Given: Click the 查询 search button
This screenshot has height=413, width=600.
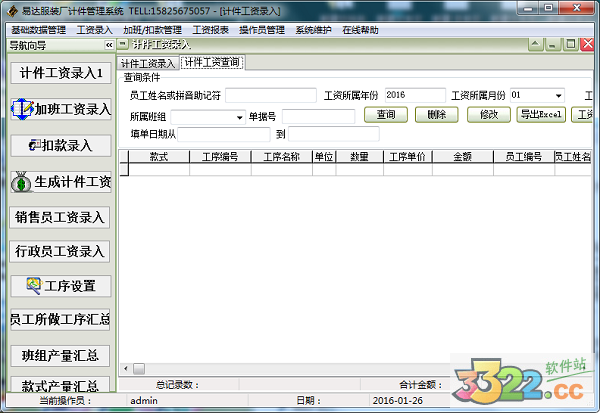Looking at the screenshot, I should (386, 114).
